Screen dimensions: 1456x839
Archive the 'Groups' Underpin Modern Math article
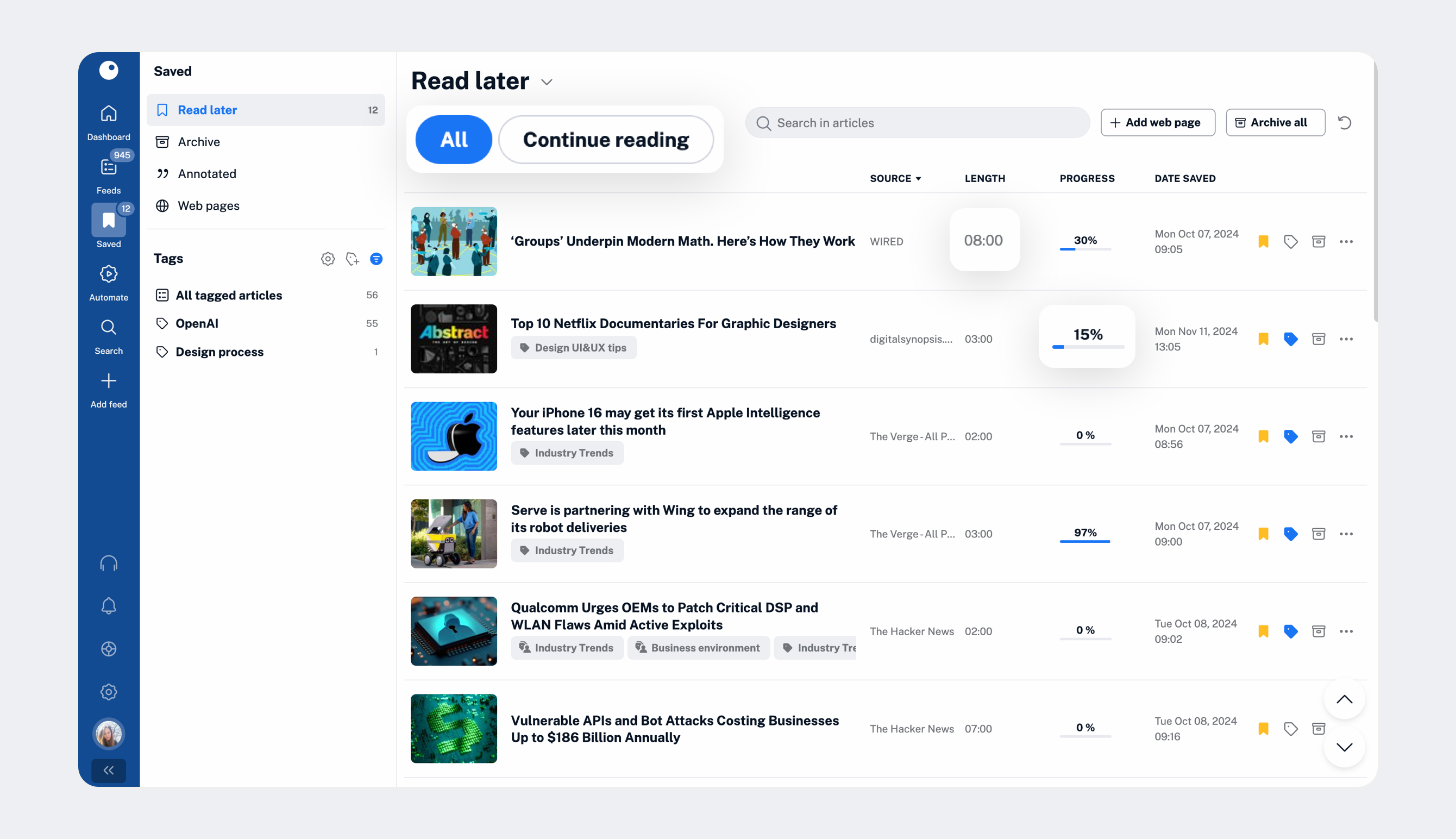[x=1319, y=241]
